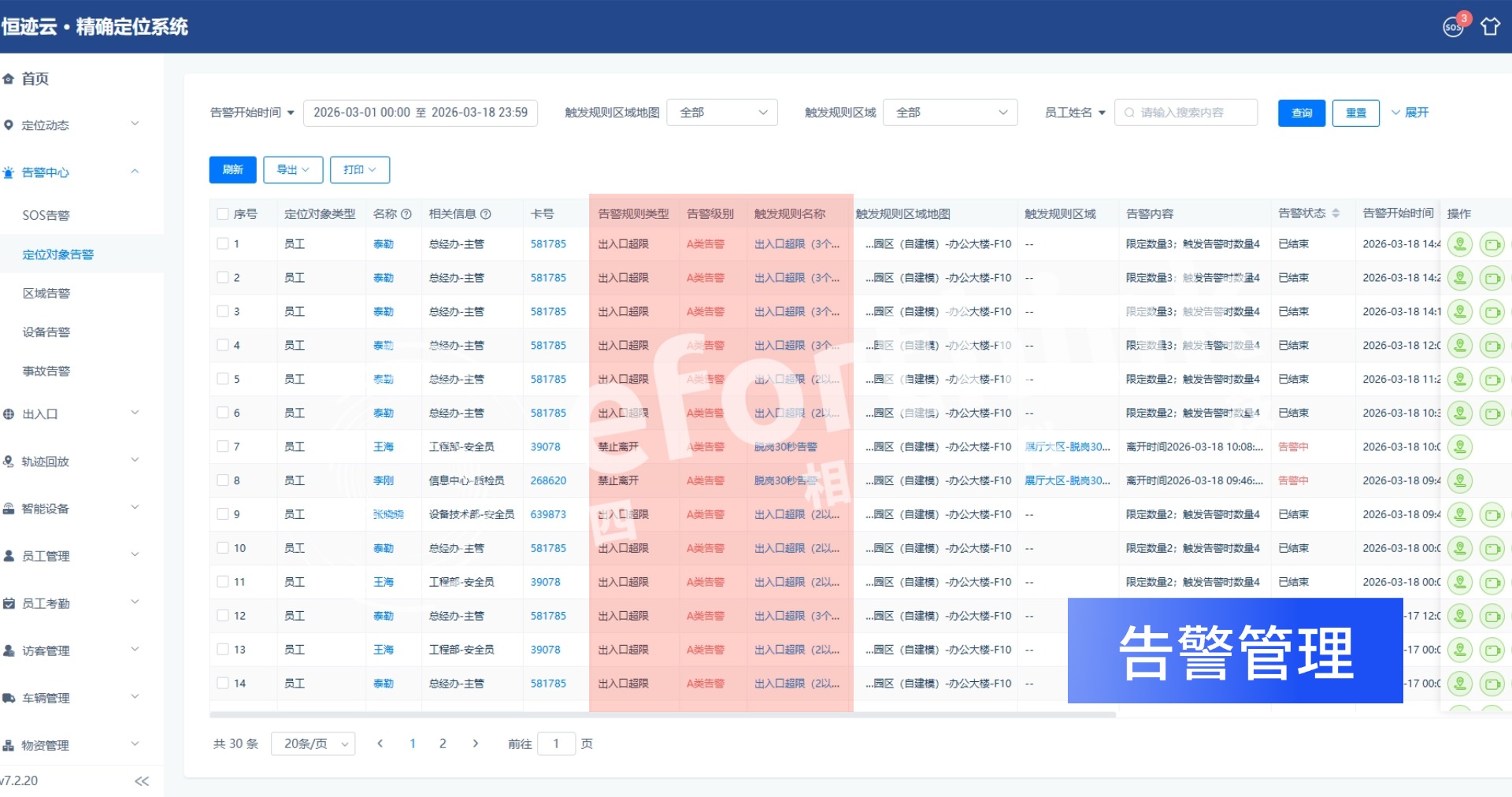The image size is (1512, 797).
Task: Click the employee name search input
Action: coord(1191,113)
